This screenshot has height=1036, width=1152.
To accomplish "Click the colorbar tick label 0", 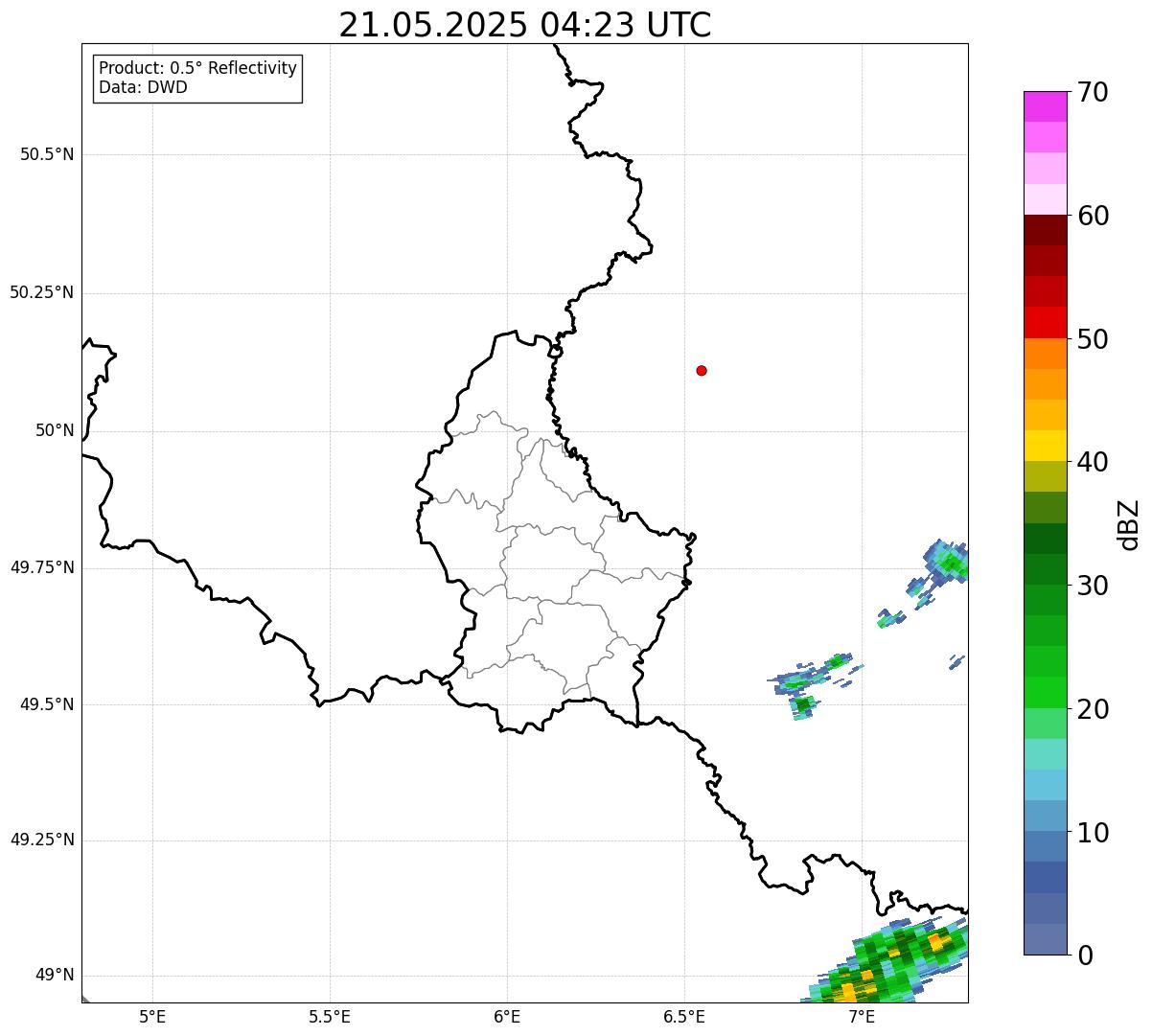I will (x=1085, y=955).
